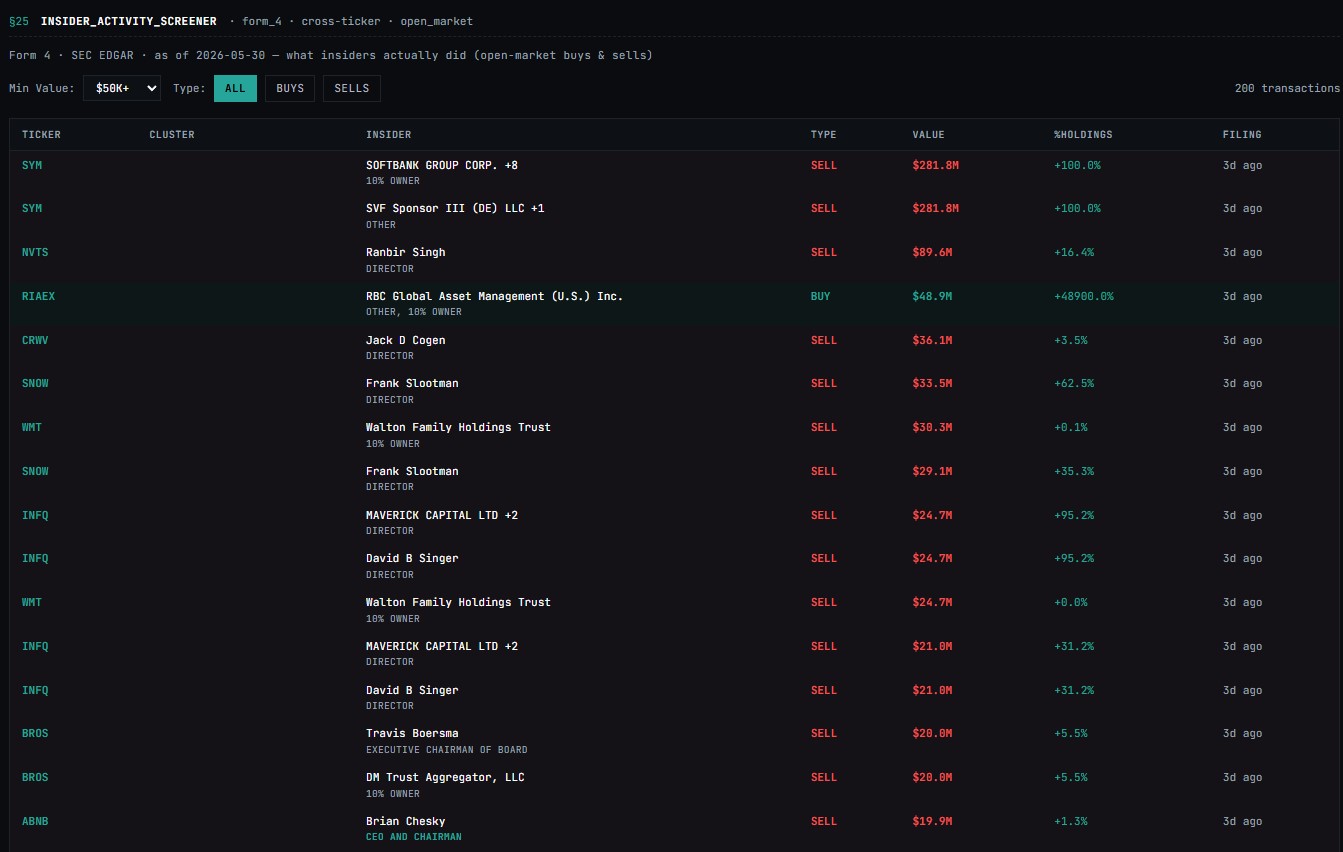Open RIAEX ticker link

[x=38, y=296]
